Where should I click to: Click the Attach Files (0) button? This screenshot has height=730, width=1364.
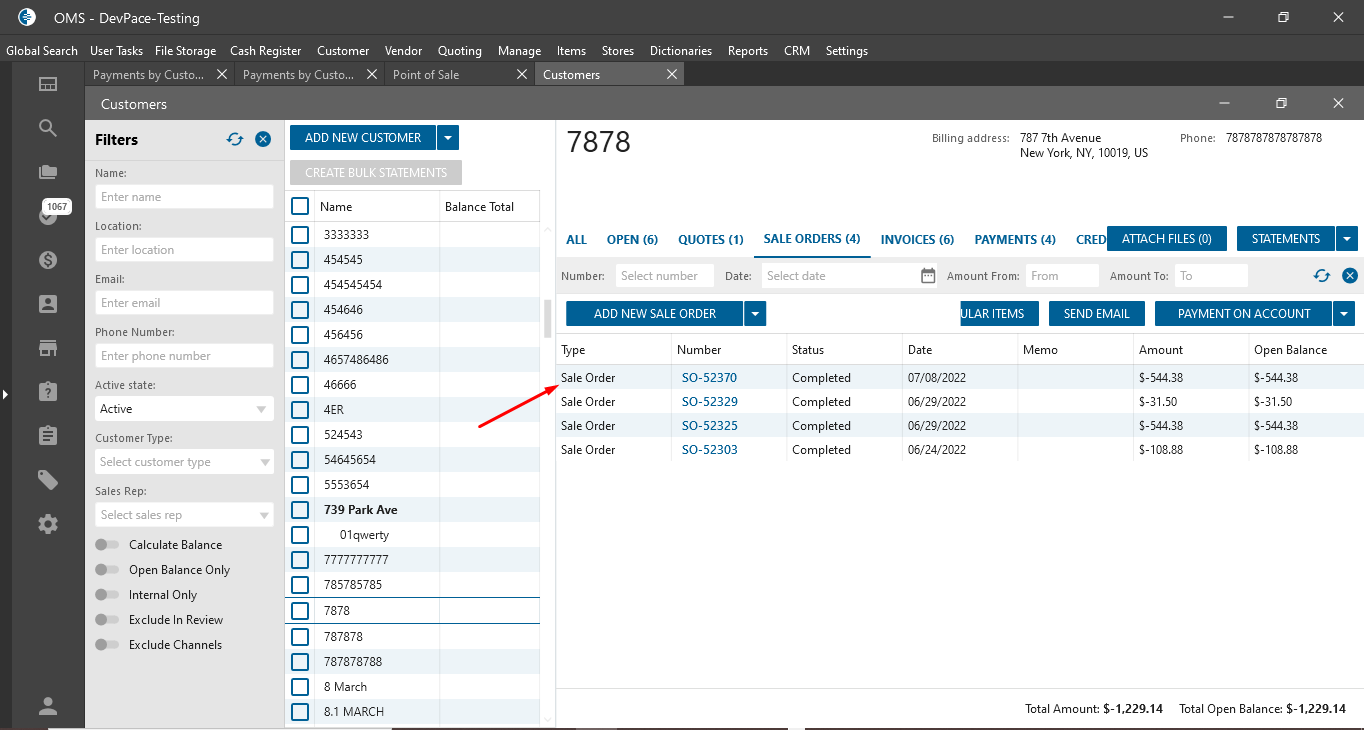point(1167,239)
